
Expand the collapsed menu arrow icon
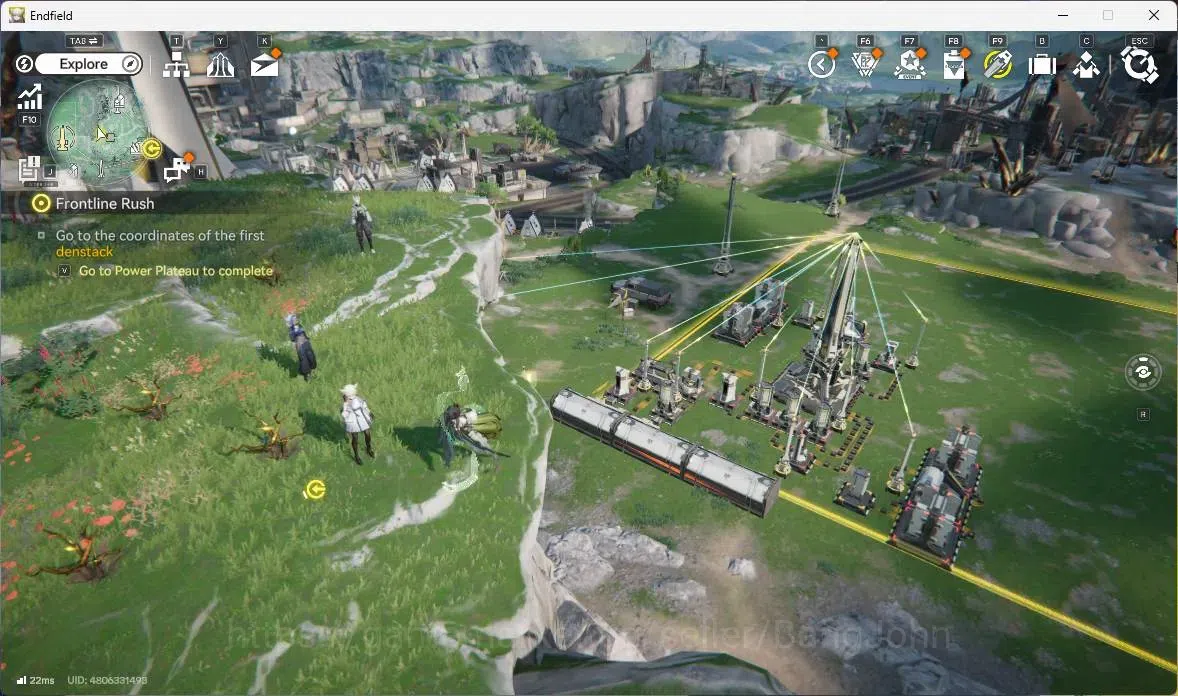pos(821,65)
